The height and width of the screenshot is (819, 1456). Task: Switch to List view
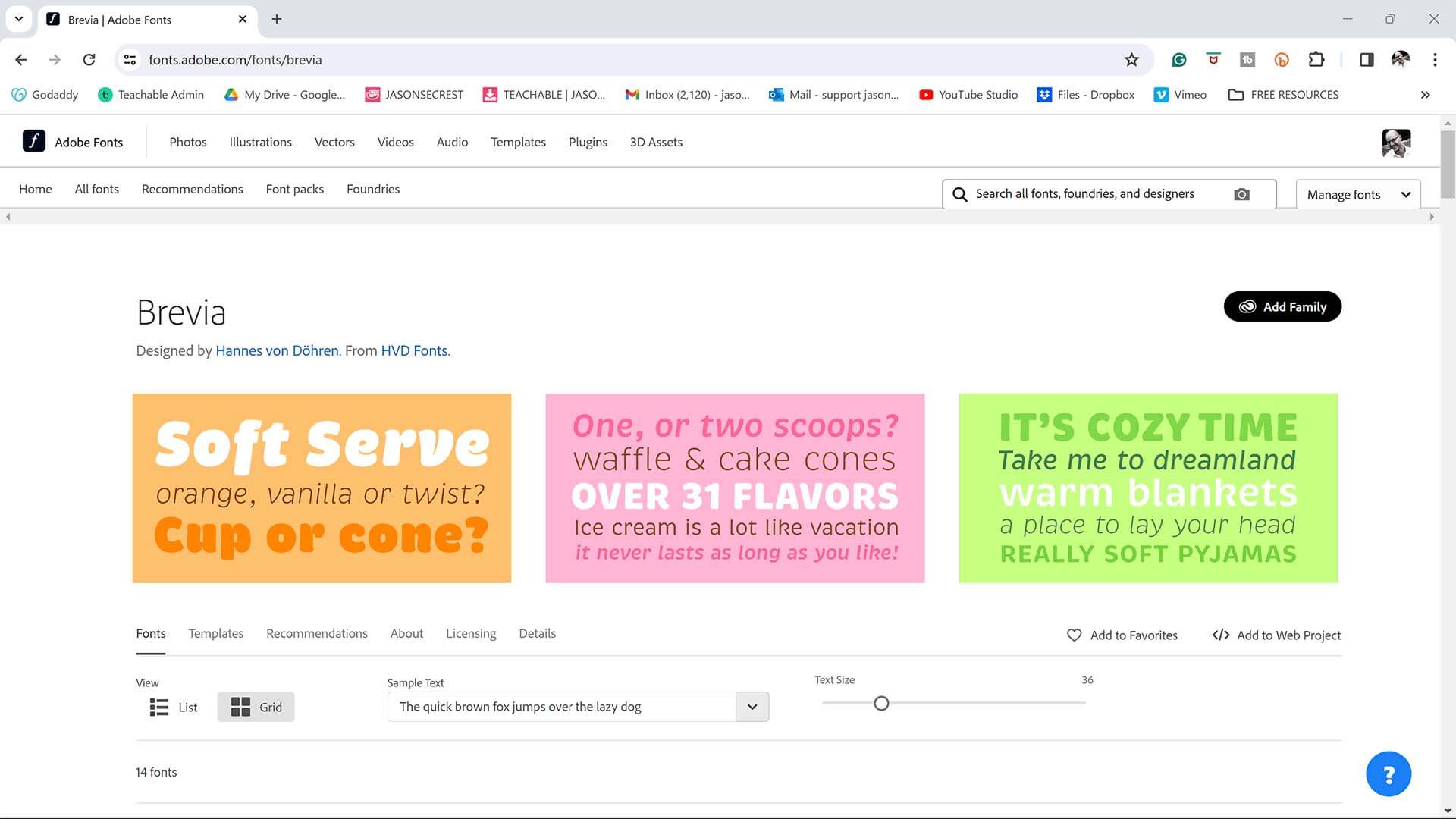pyautogui.click(x=174, y=708)
